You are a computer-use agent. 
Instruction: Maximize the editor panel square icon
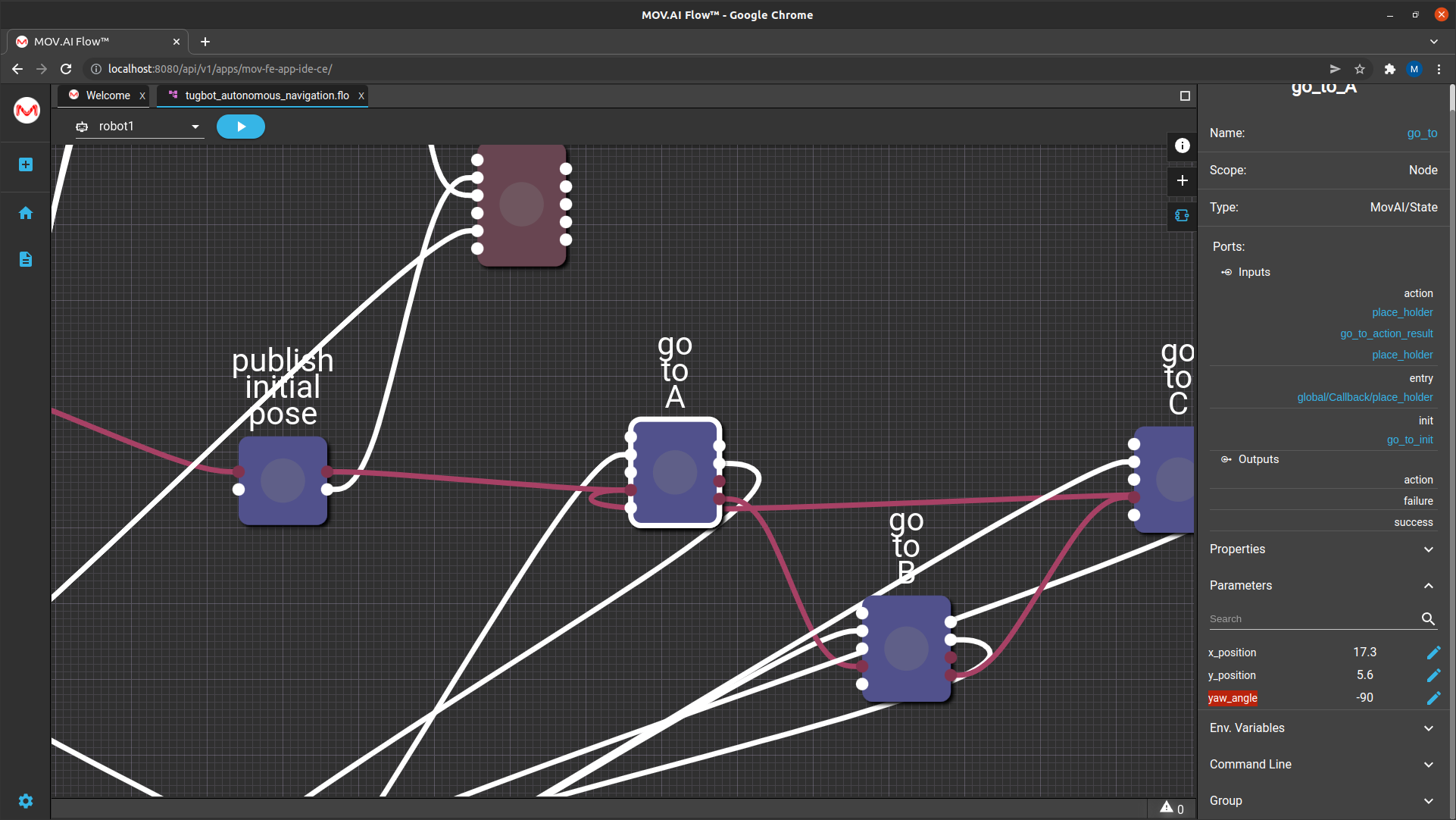[x=1185, y=95]
